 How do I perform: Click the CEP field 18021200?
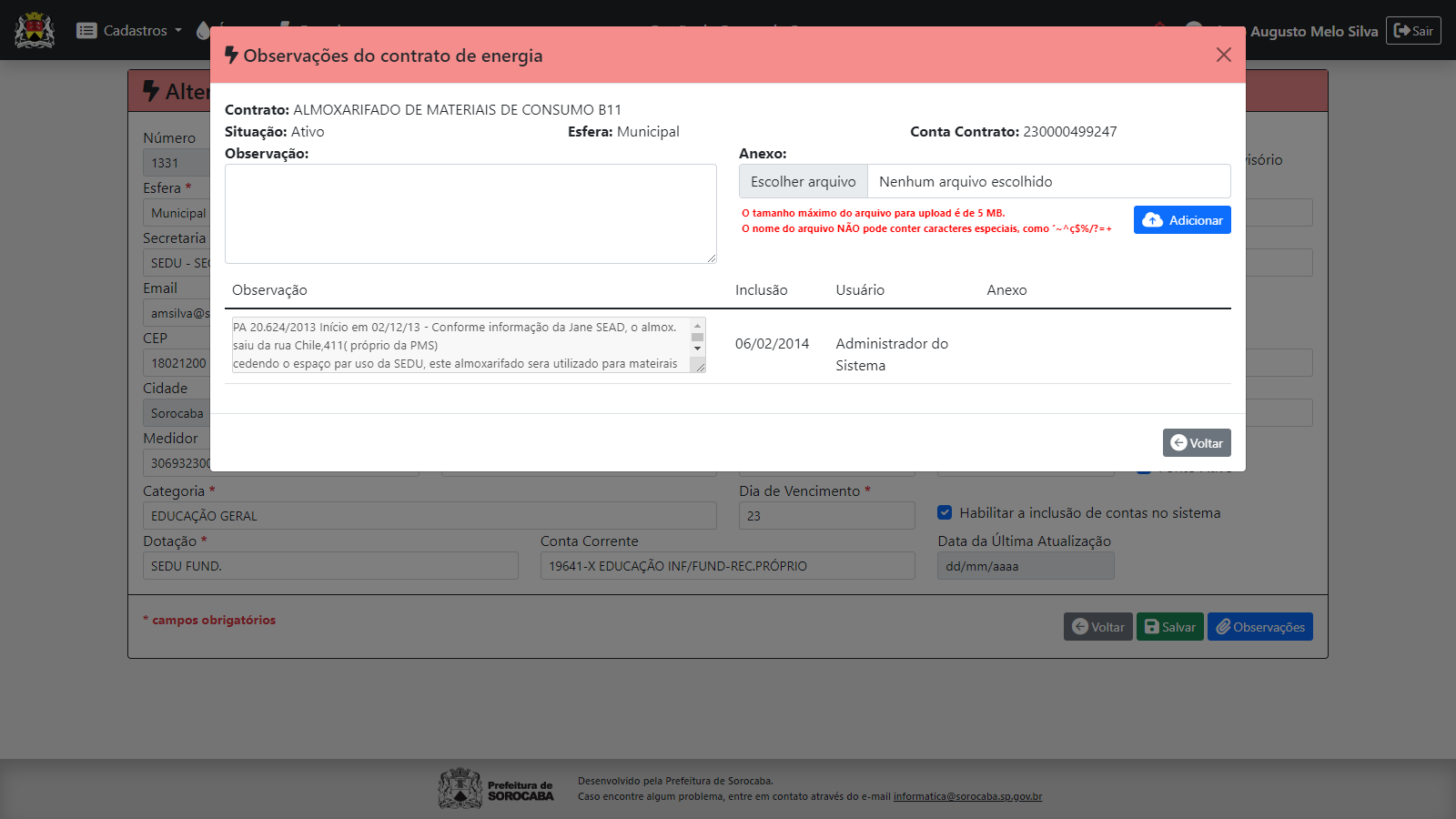(177, 363)
